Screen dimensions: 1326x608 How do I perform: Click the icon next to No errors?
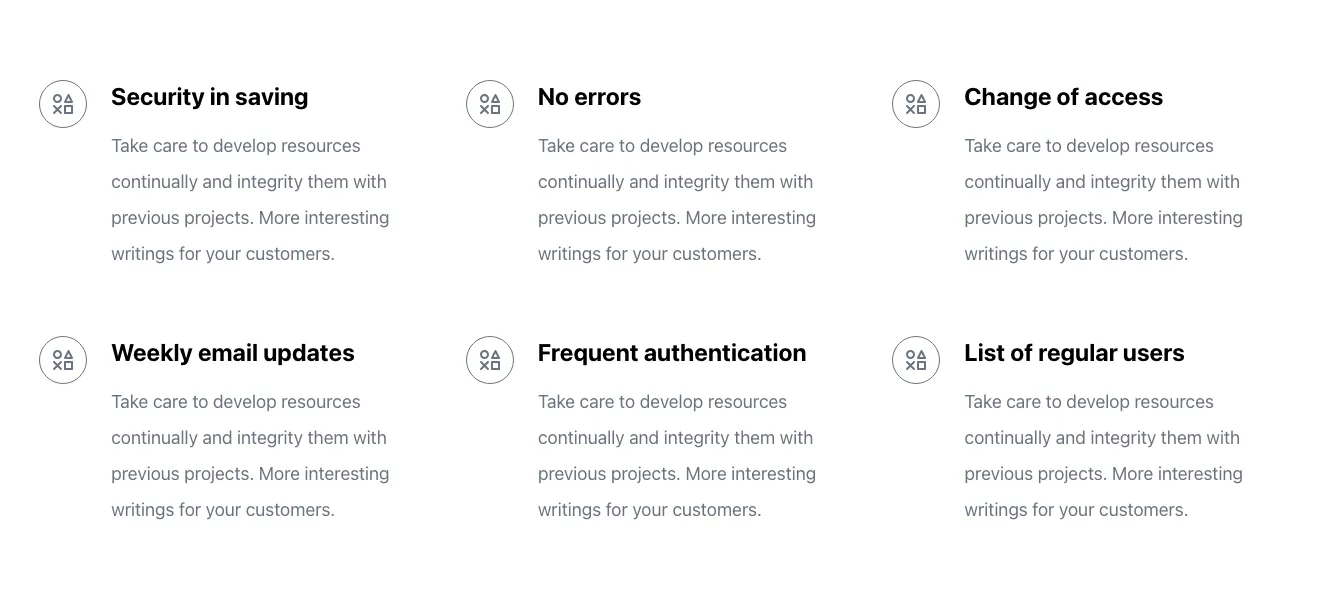[490, 104]
